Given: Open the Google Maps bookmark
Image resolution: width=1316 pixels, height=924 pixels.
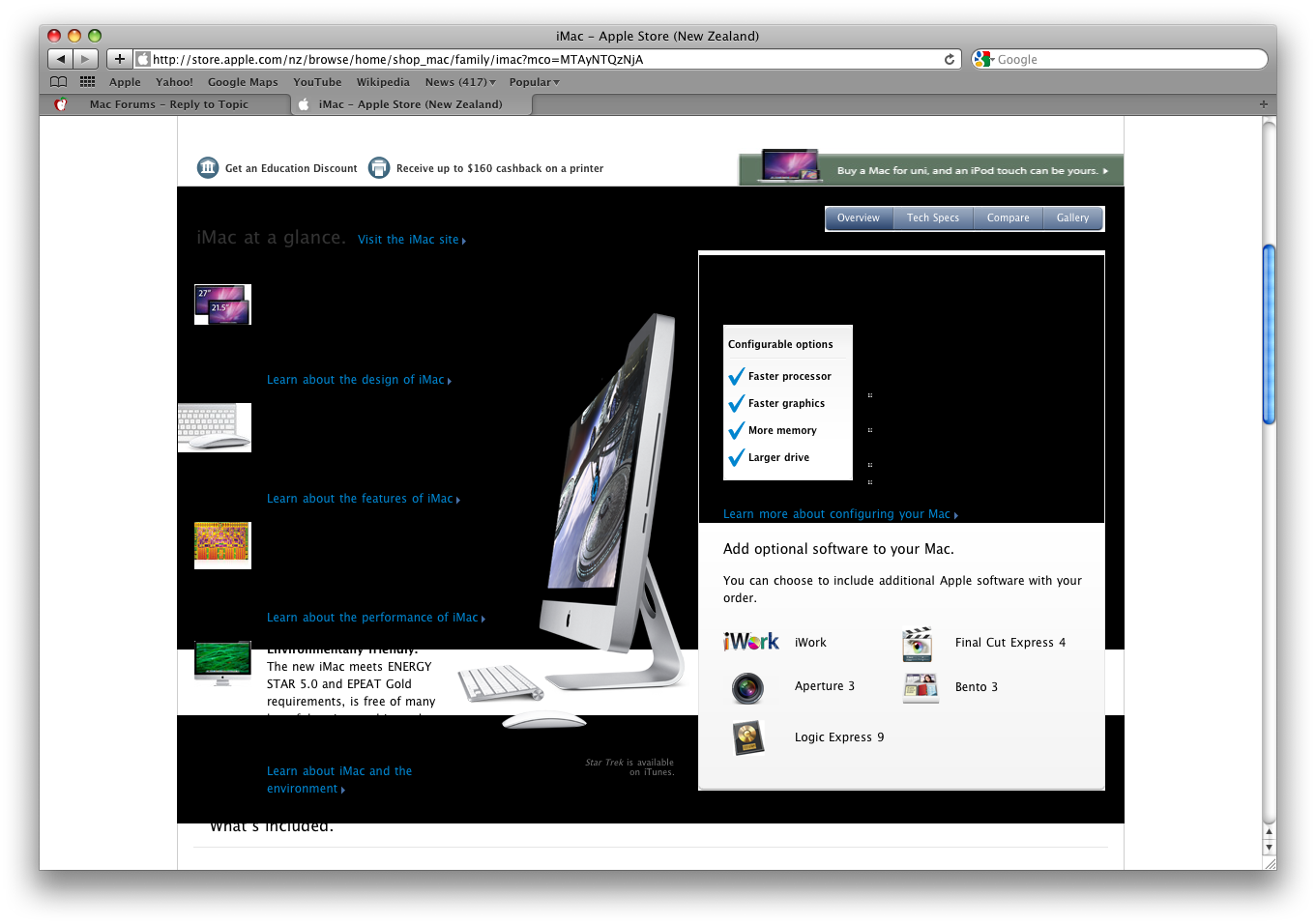Looking at the screenshot, I should click(x=243, y=82).
